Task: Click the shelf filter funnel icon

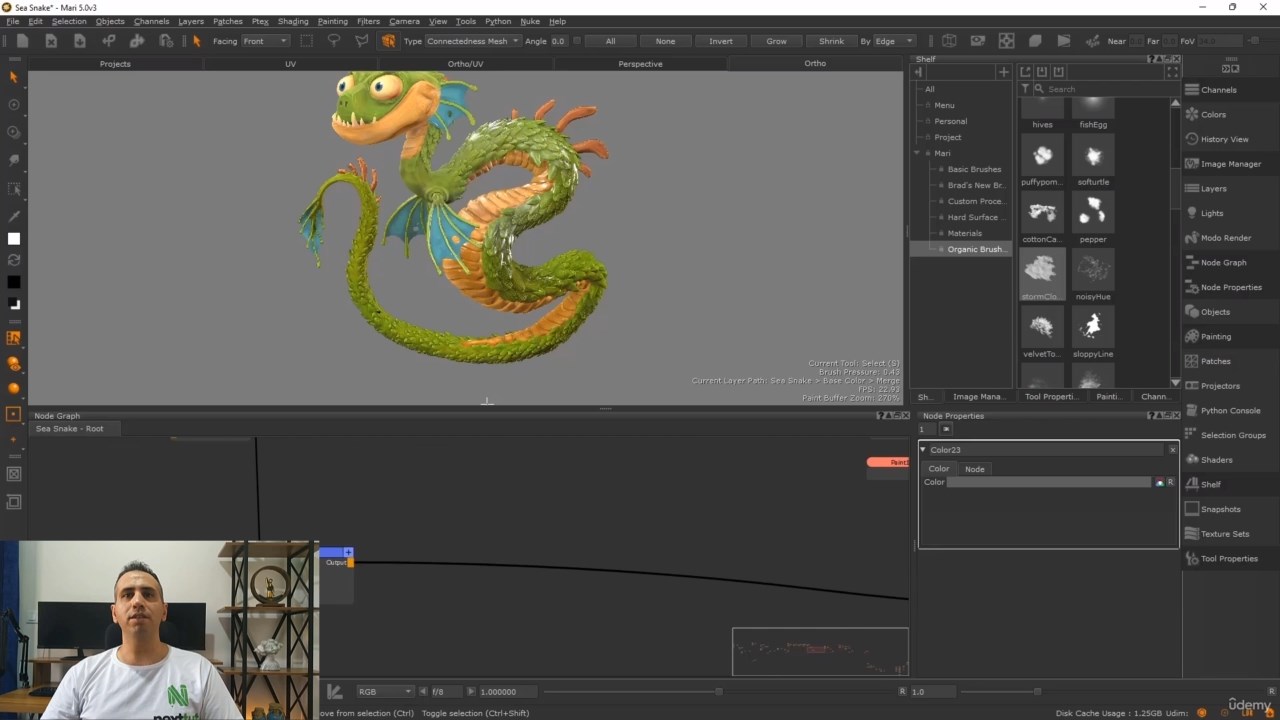Action: pos(1025,89)
